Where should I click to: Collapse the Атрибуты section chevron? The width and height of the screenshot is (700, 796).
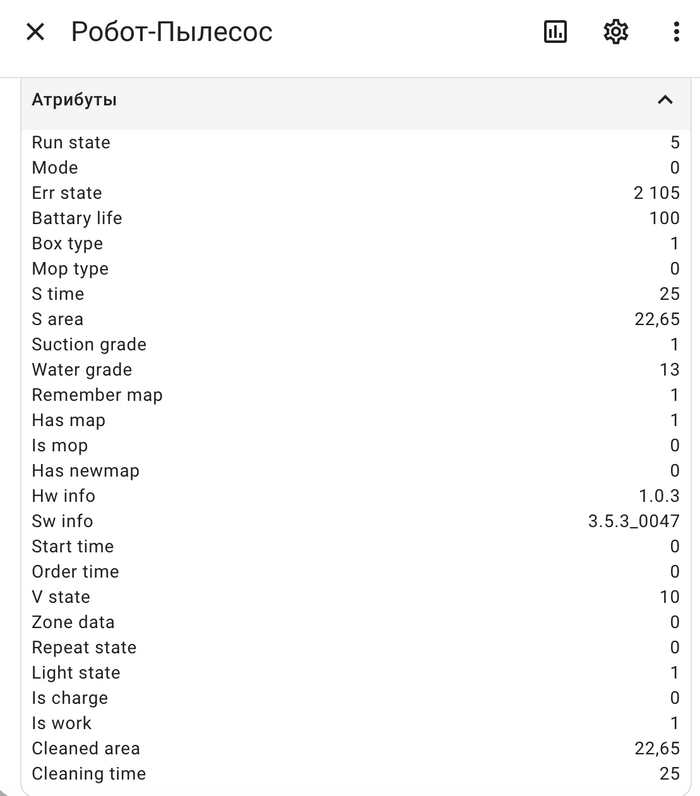[665, 100]
